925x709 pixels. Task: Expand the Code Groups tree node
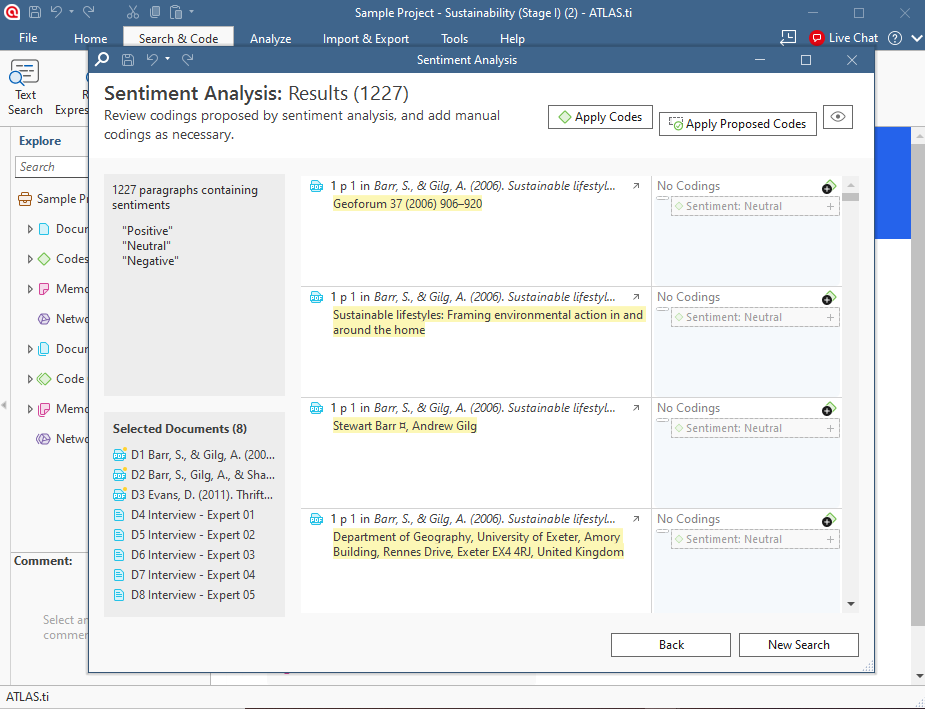coord(29,379)
